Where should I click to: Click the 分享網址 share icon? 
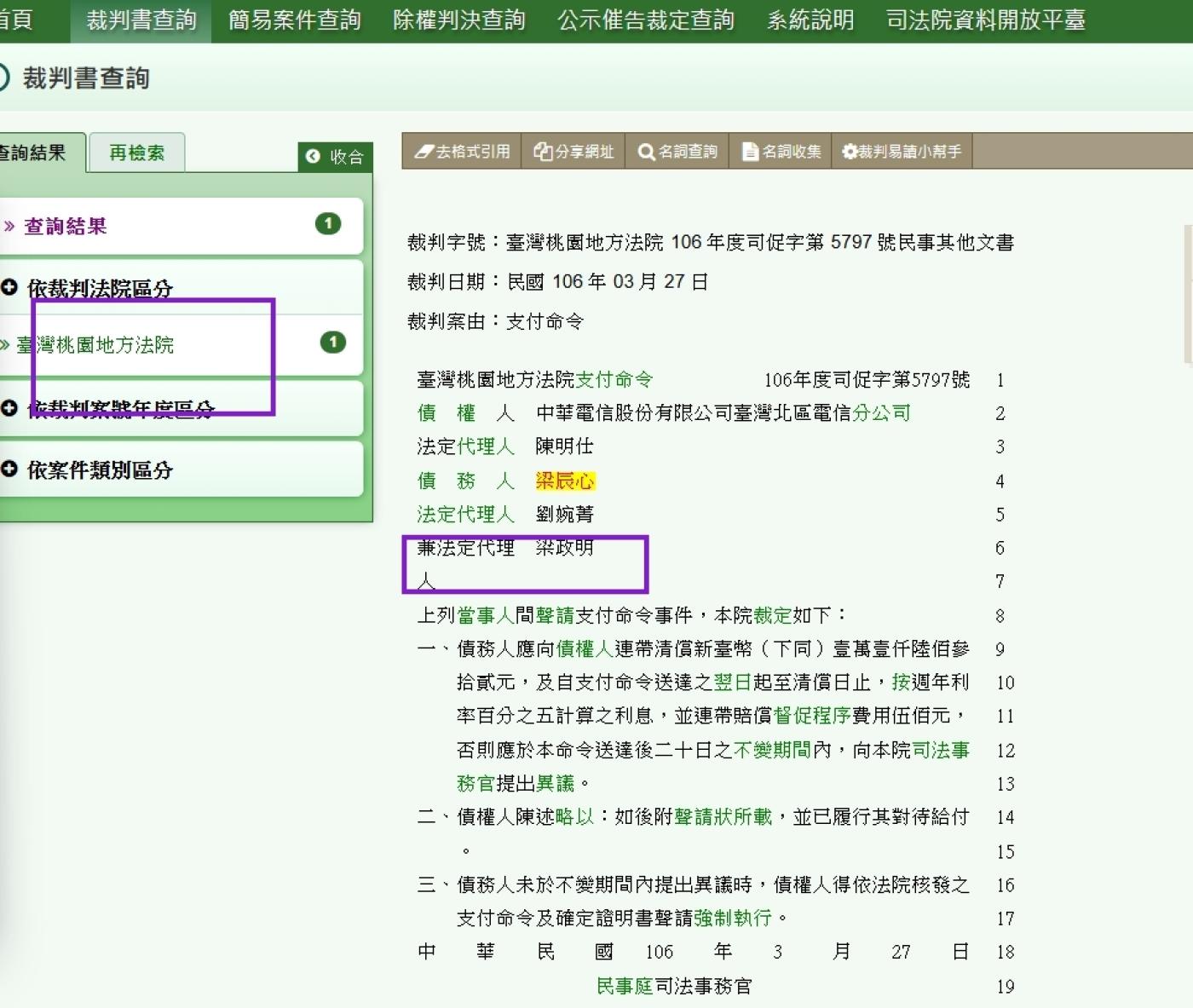click(x=543, y=152)
